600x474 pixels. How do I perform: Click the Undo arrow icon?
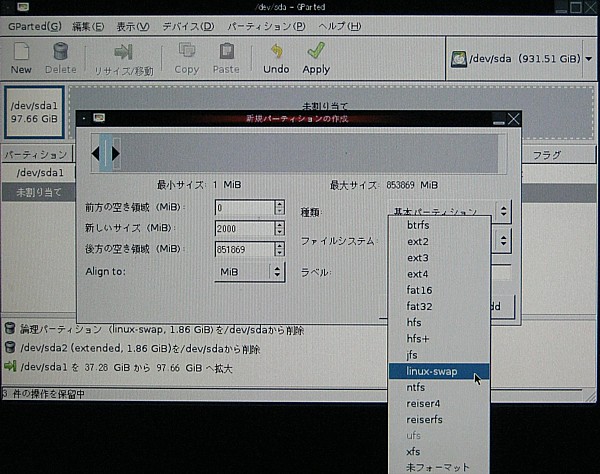(276, 51)
